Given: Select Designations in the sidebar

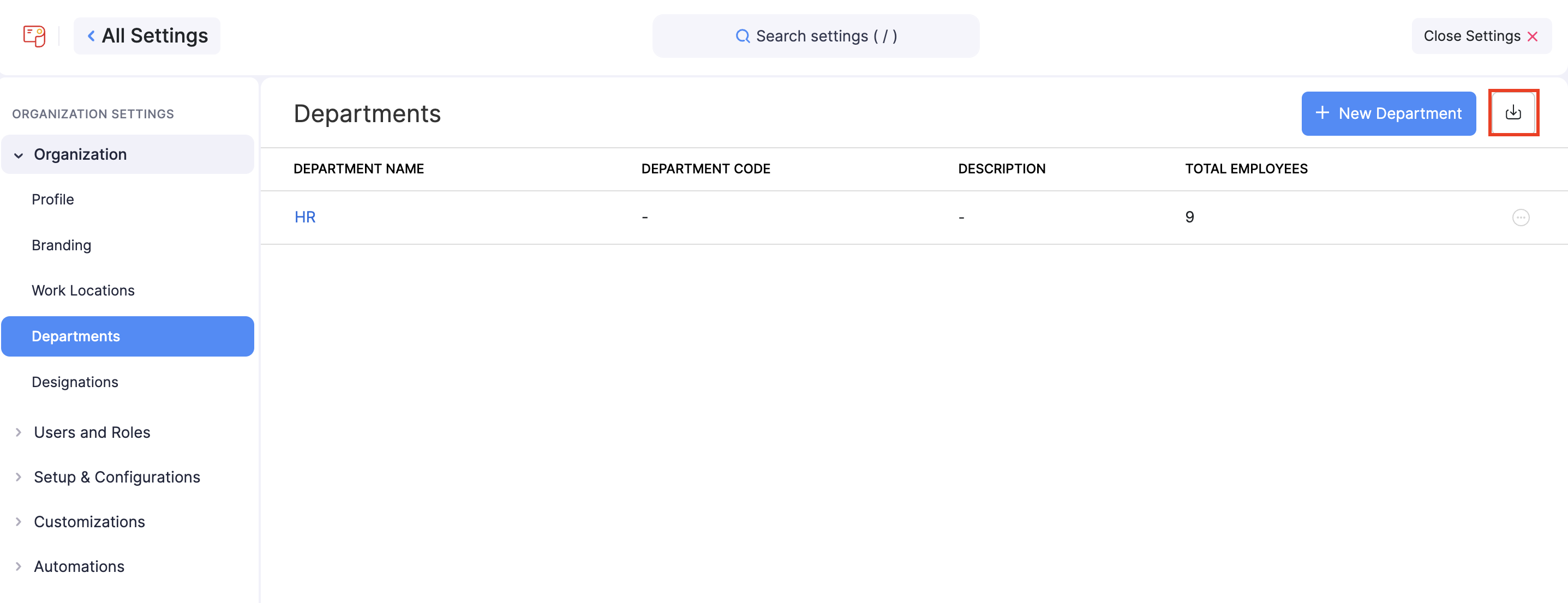Looking at the screenshot, I should pos(75,382).
